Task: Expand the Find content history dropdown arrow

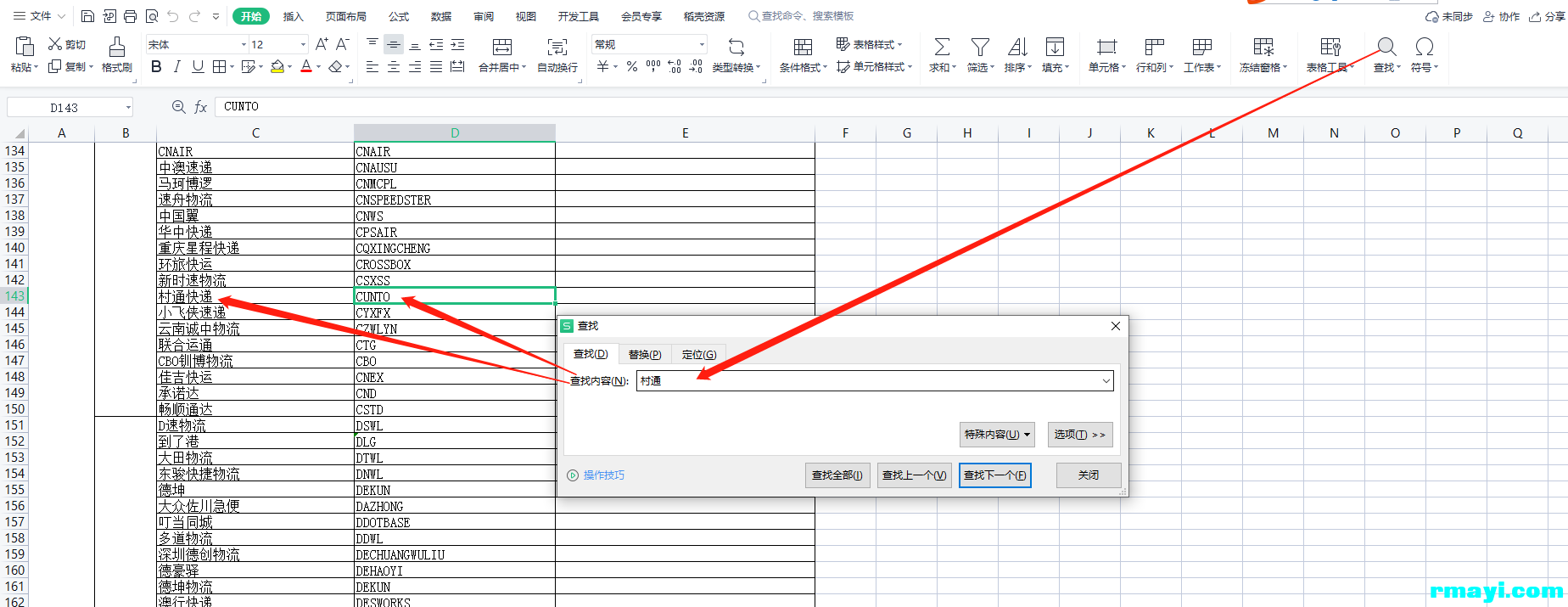Action: (x=1106, y=381)
